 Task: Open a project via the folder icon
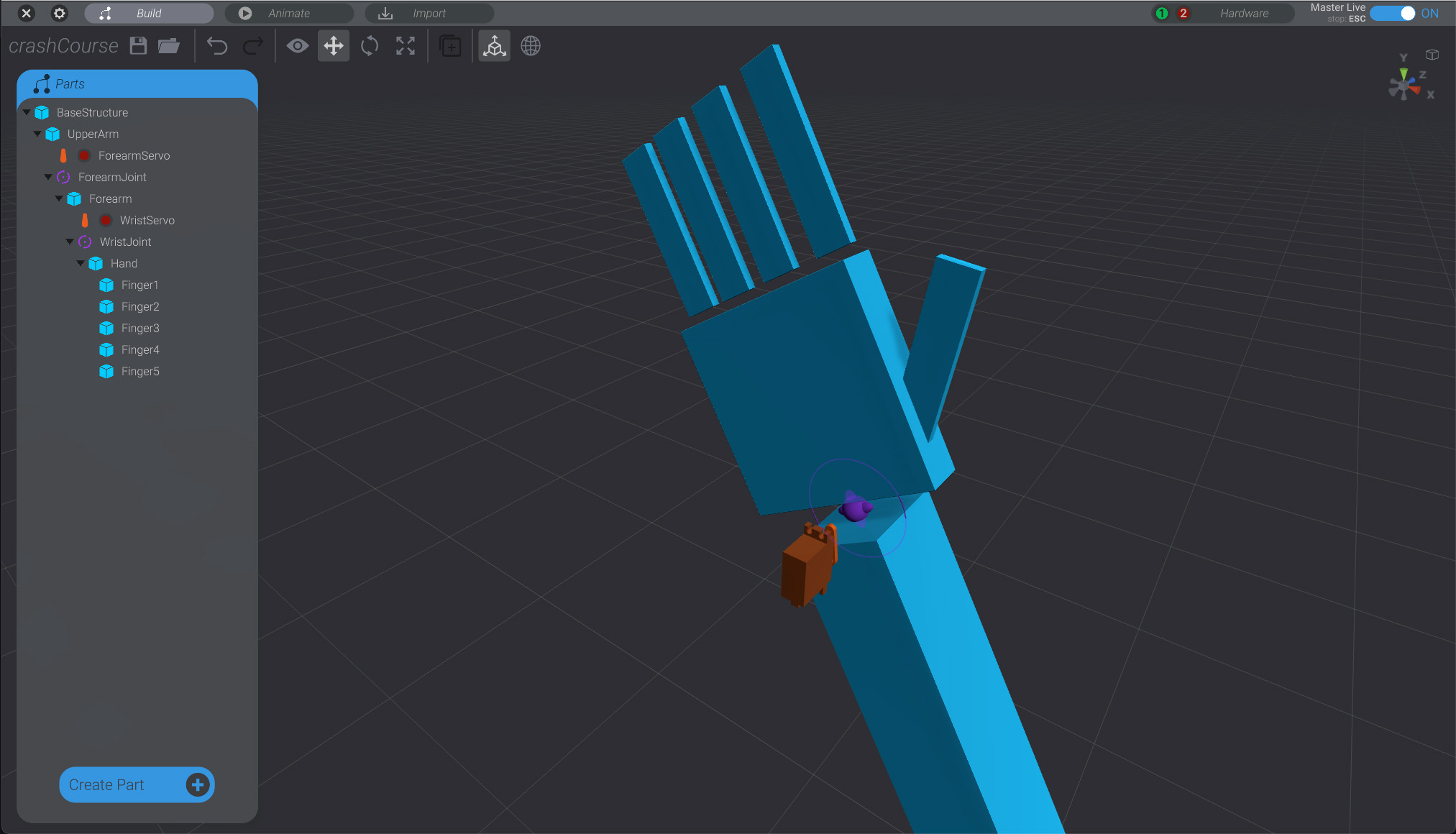point(169,45)
